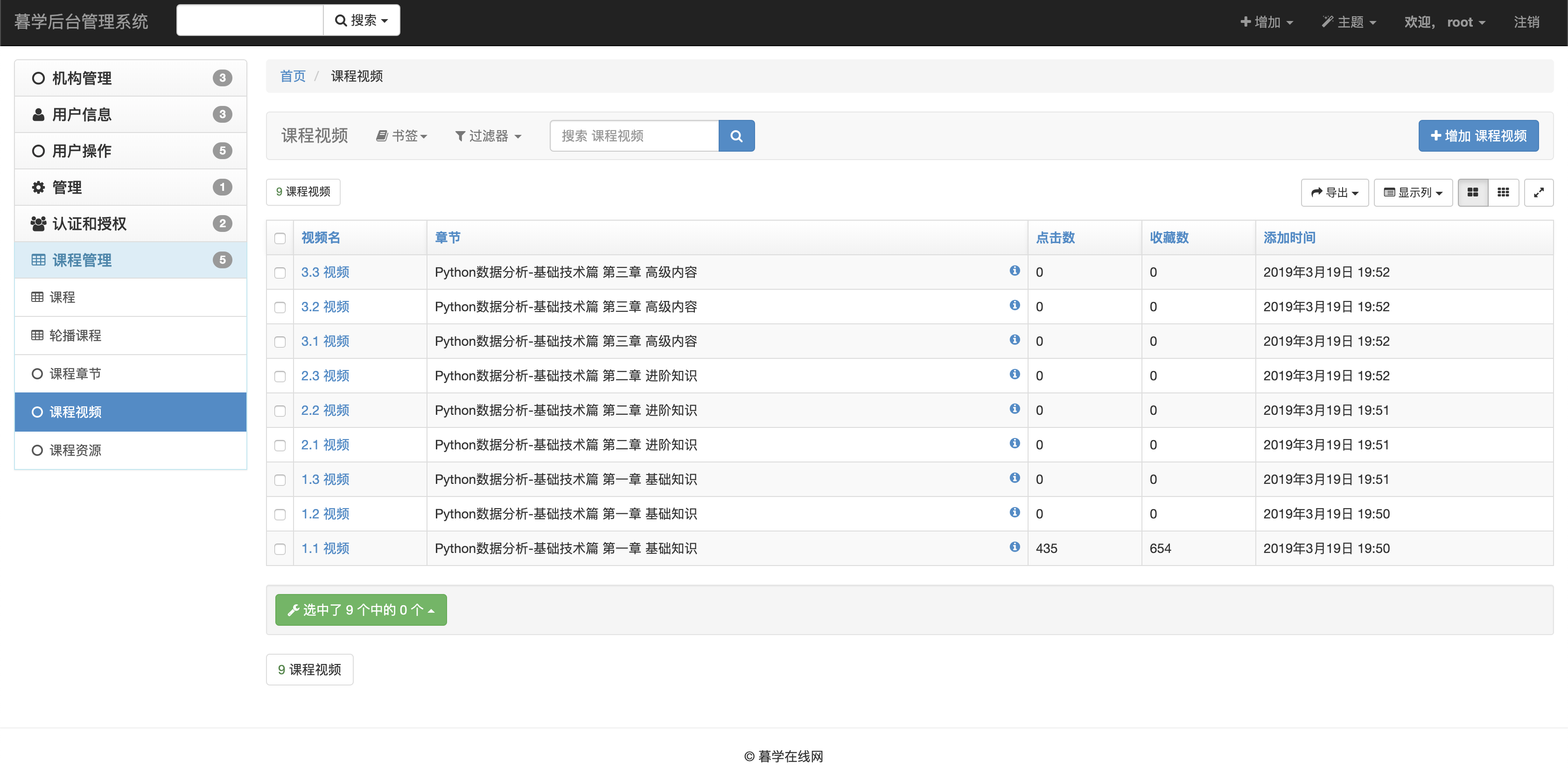Select the large-tile table layout icon
Viewport: 1568px width, 769px height.
tap(1472, 192)
